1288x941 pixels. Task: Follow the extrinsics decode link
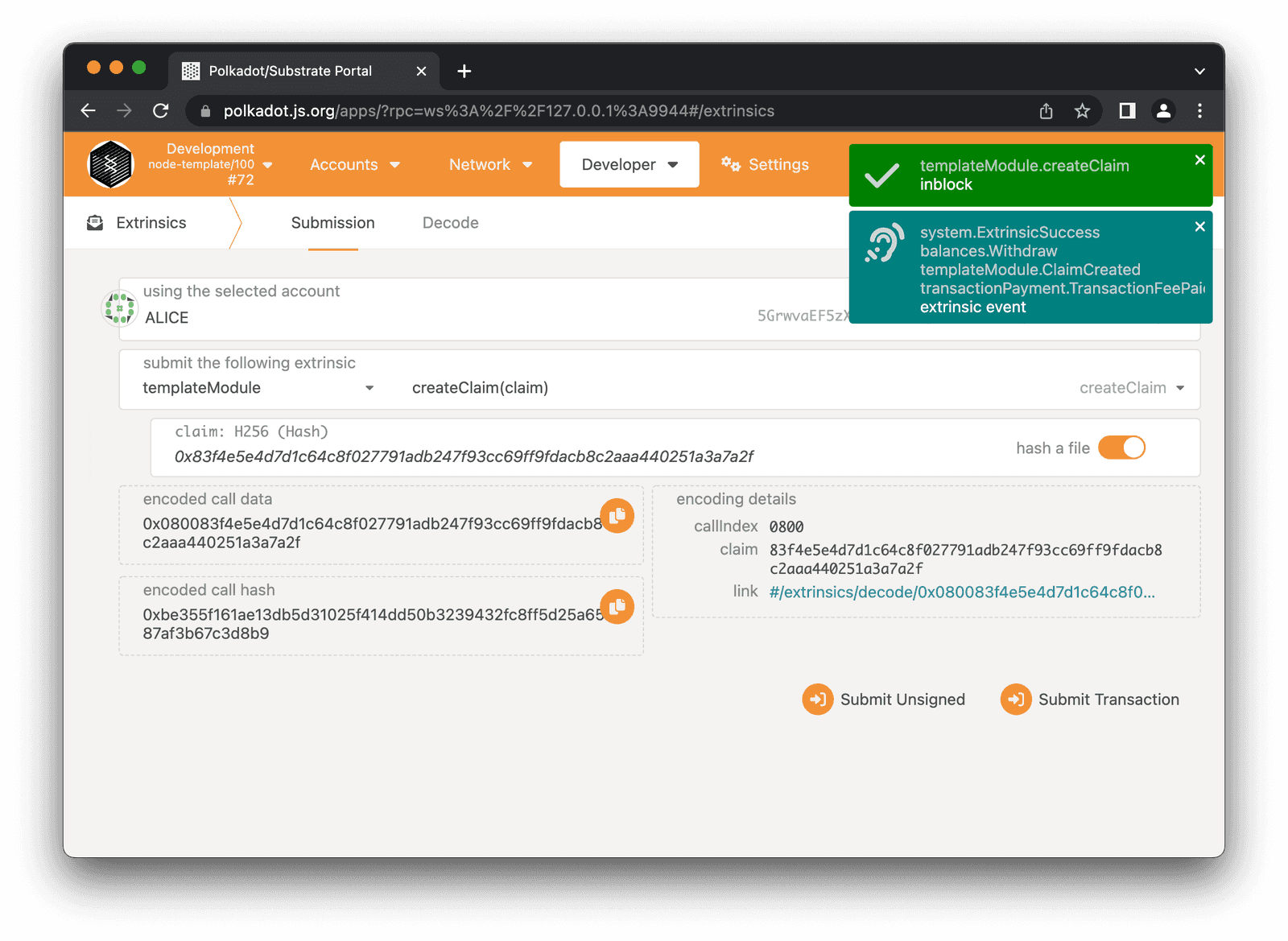(x=962, y=592)
